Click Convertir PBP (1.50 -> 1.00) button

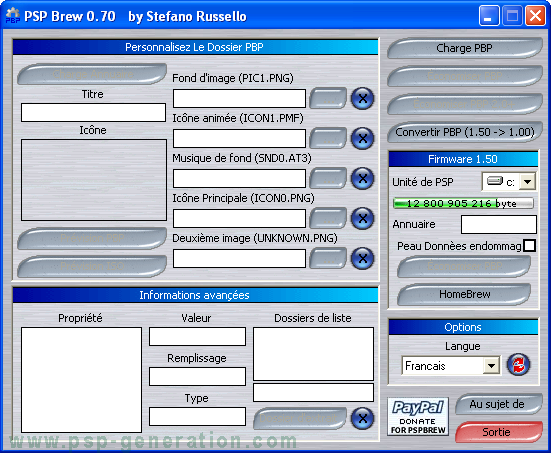[x=465, y=132]
